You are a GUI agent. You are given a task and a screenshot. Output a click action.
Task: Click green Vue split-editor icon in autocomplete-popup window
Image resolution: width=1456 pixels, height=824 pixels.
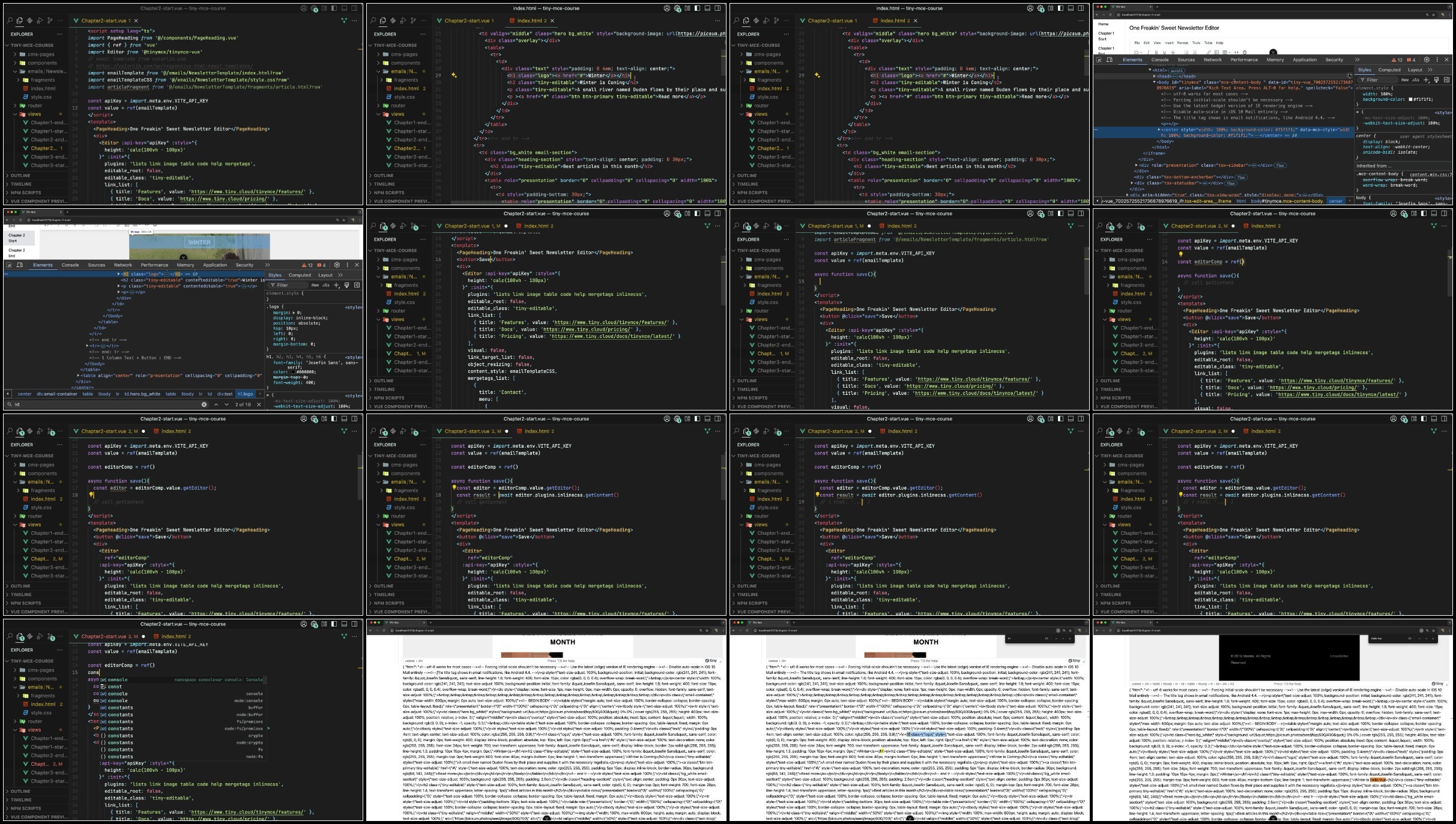coord(344,636)
